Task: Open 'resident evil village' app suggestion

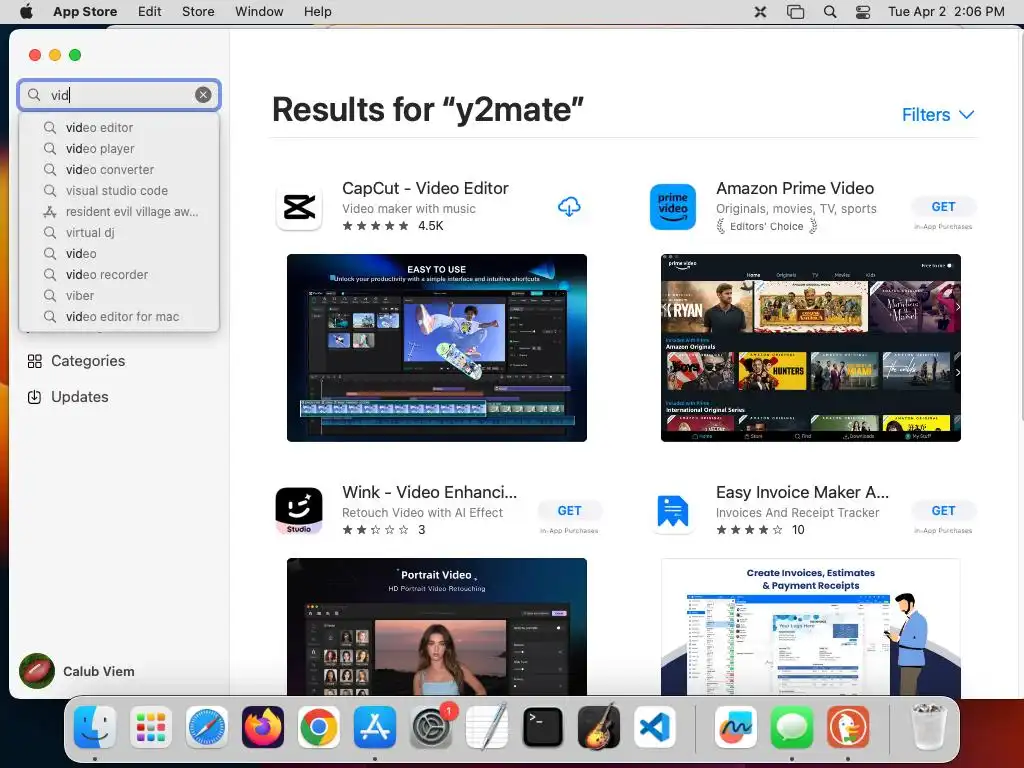Action: pos(120,211)
